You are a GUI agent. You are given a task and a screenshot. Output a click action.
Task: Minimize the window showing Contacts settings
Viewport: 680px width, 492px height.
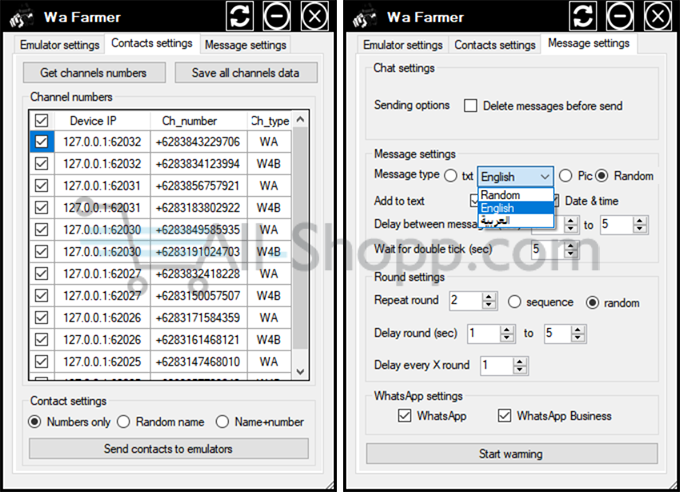pos(278,16)
